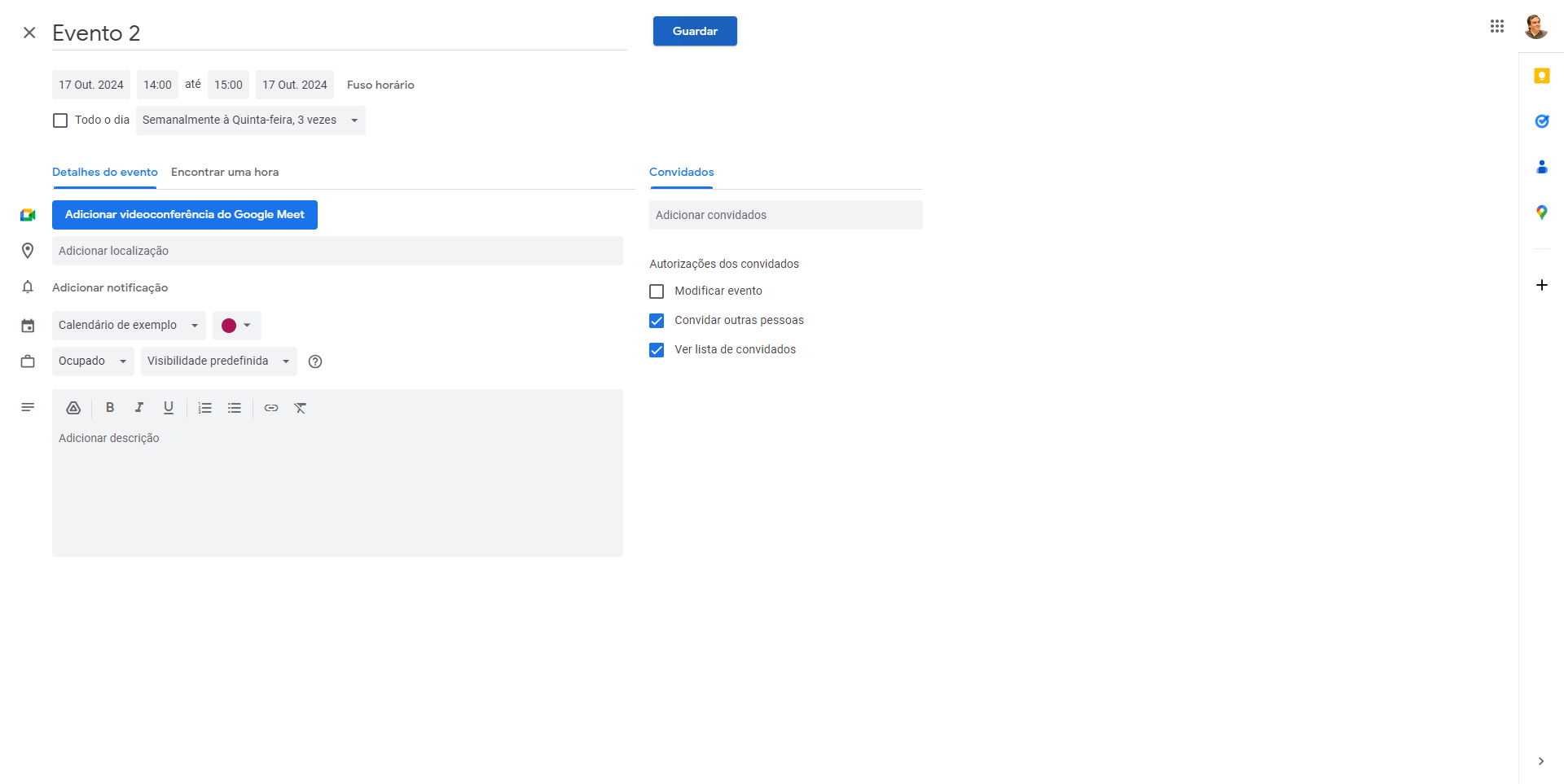
Task: Change the start date 17 Out. 2024
Action: click(x=91, y=85)
